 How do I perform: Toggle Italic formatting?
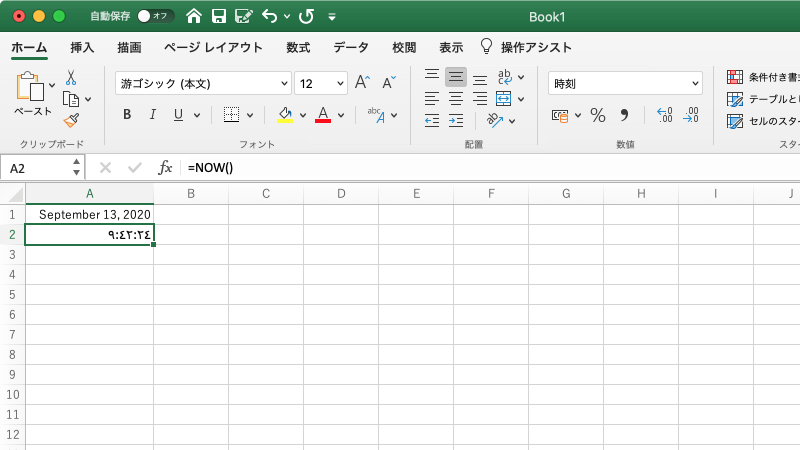coord(153,114)
